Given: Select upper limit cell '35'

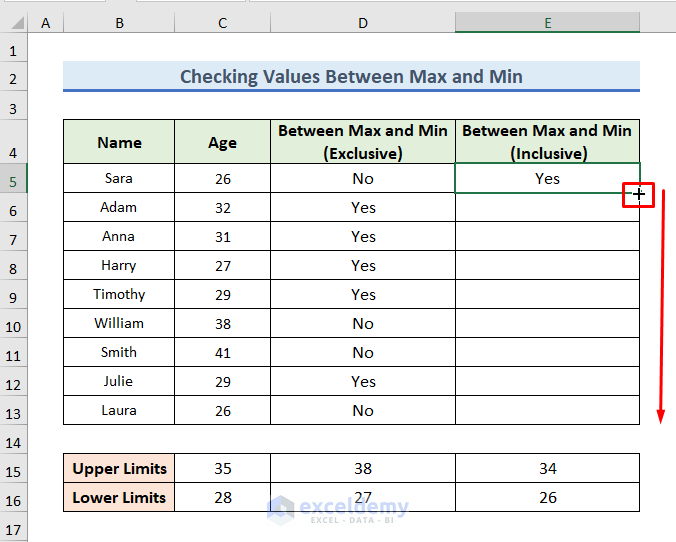Looking at the screenshot, I should point(222,468).
